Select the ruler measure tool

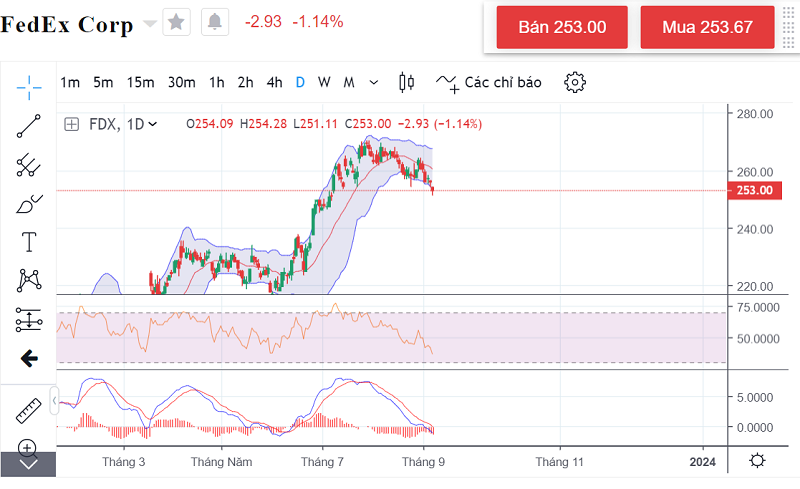coord(28,410)
